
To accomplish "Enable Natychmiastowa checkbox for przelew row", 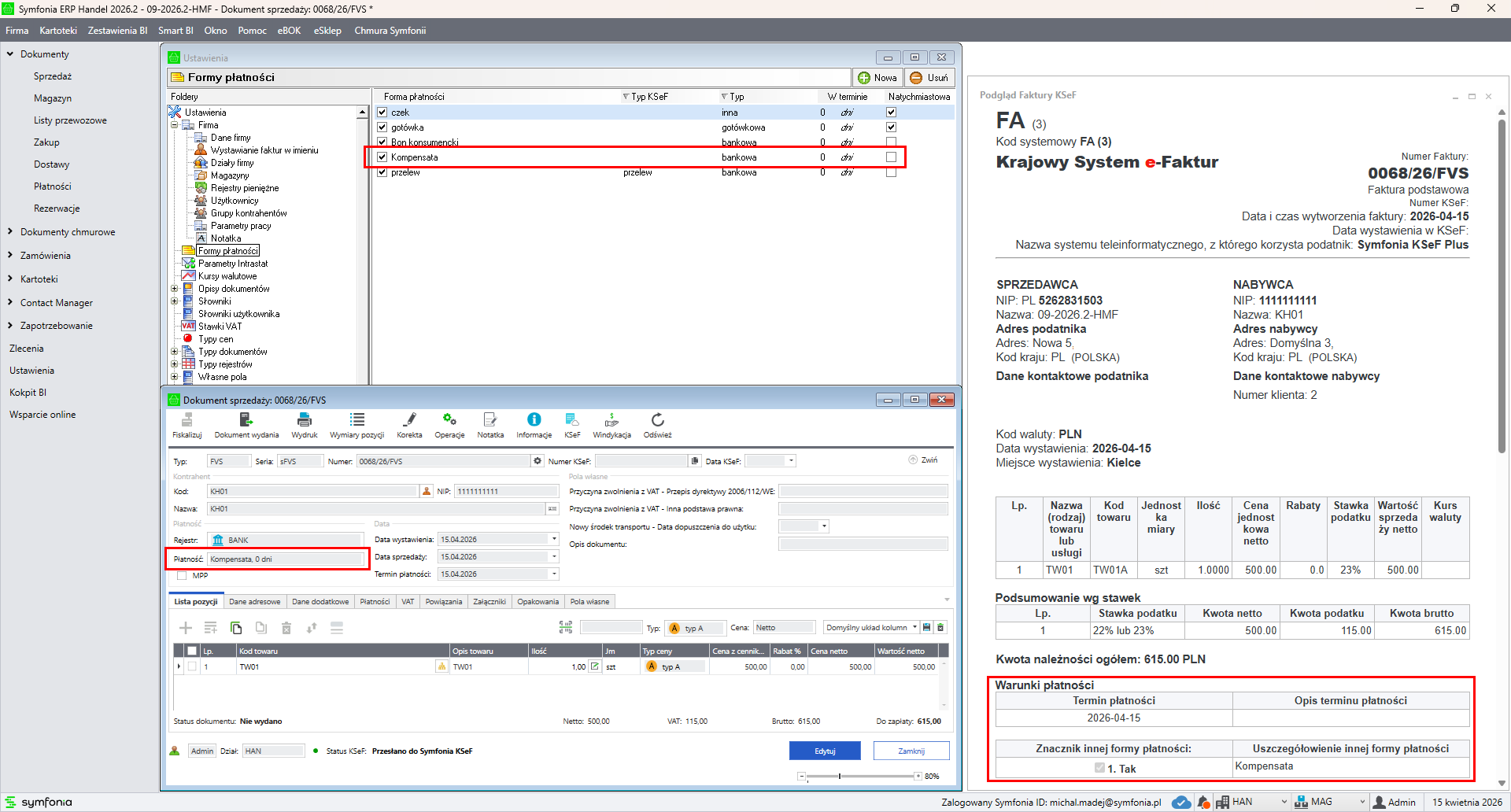I will click(891, 172).
